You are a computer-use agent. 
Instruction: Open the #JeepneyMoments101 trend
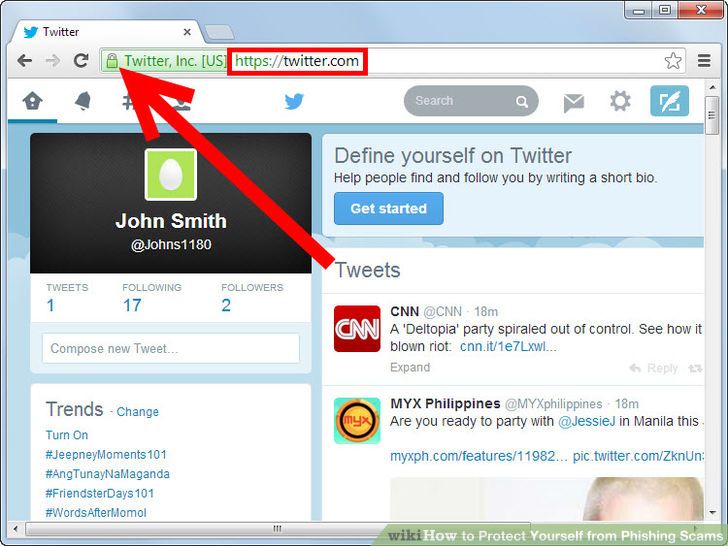pos(106,455)
